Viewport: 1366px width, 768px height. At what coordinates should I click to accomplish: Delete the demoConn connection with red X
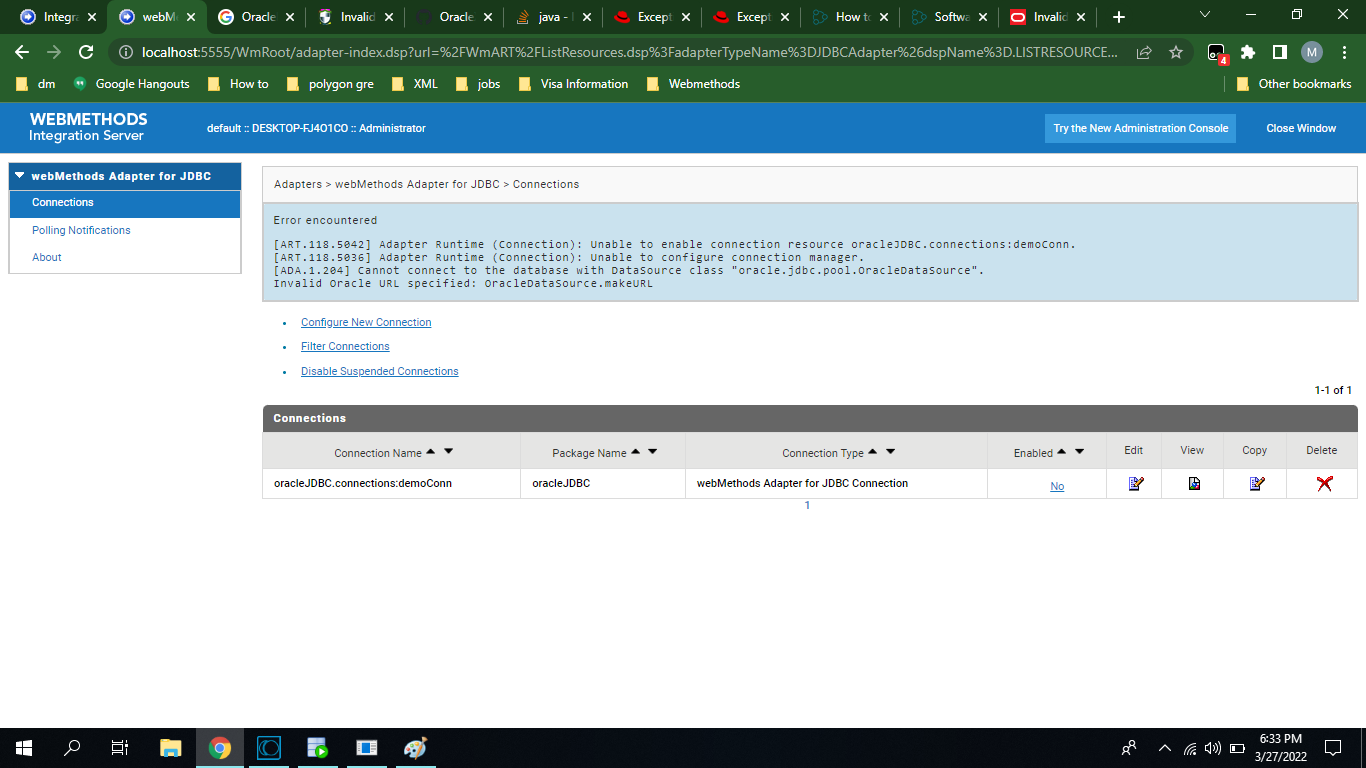[x=1324, y=484]
